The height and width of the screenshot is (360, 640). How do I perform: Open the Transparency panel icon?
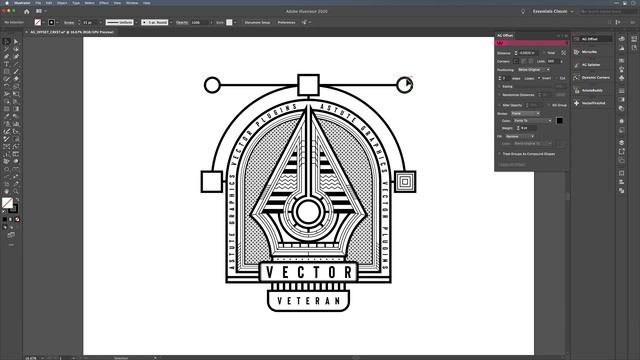click(x=621, y=109)
